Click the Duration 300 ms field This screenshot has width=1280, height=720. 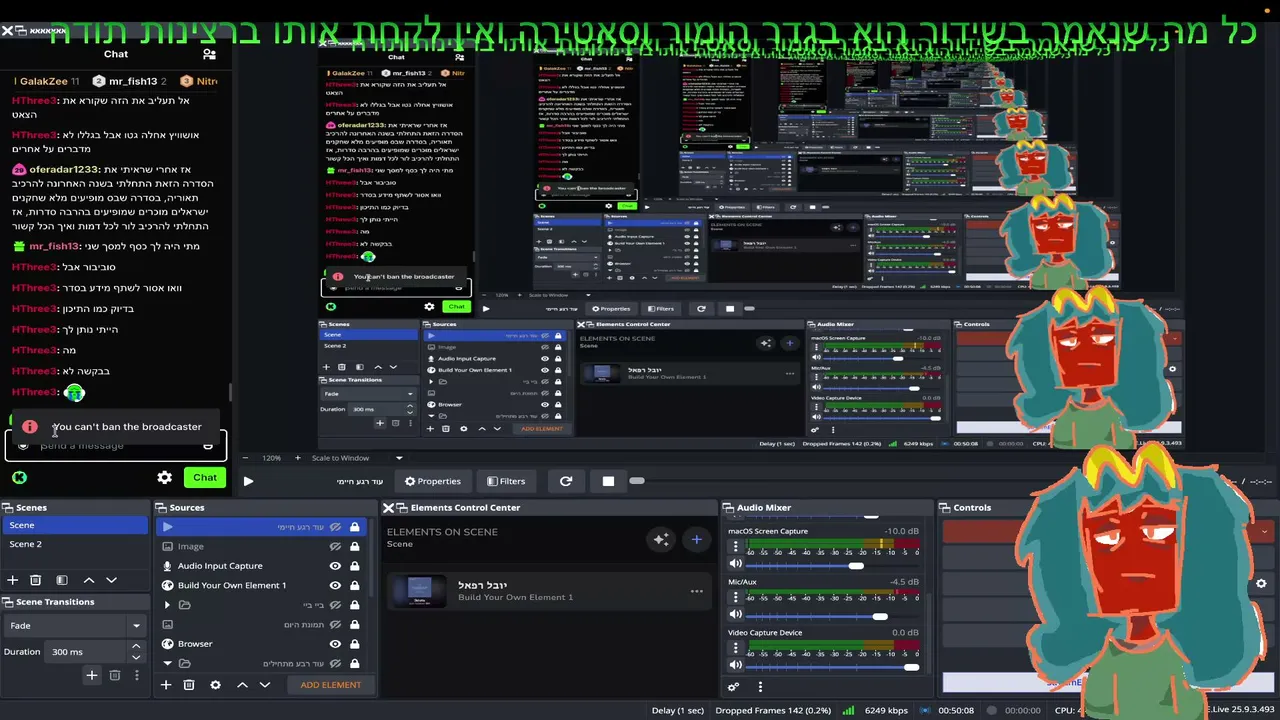click(87, 652)
